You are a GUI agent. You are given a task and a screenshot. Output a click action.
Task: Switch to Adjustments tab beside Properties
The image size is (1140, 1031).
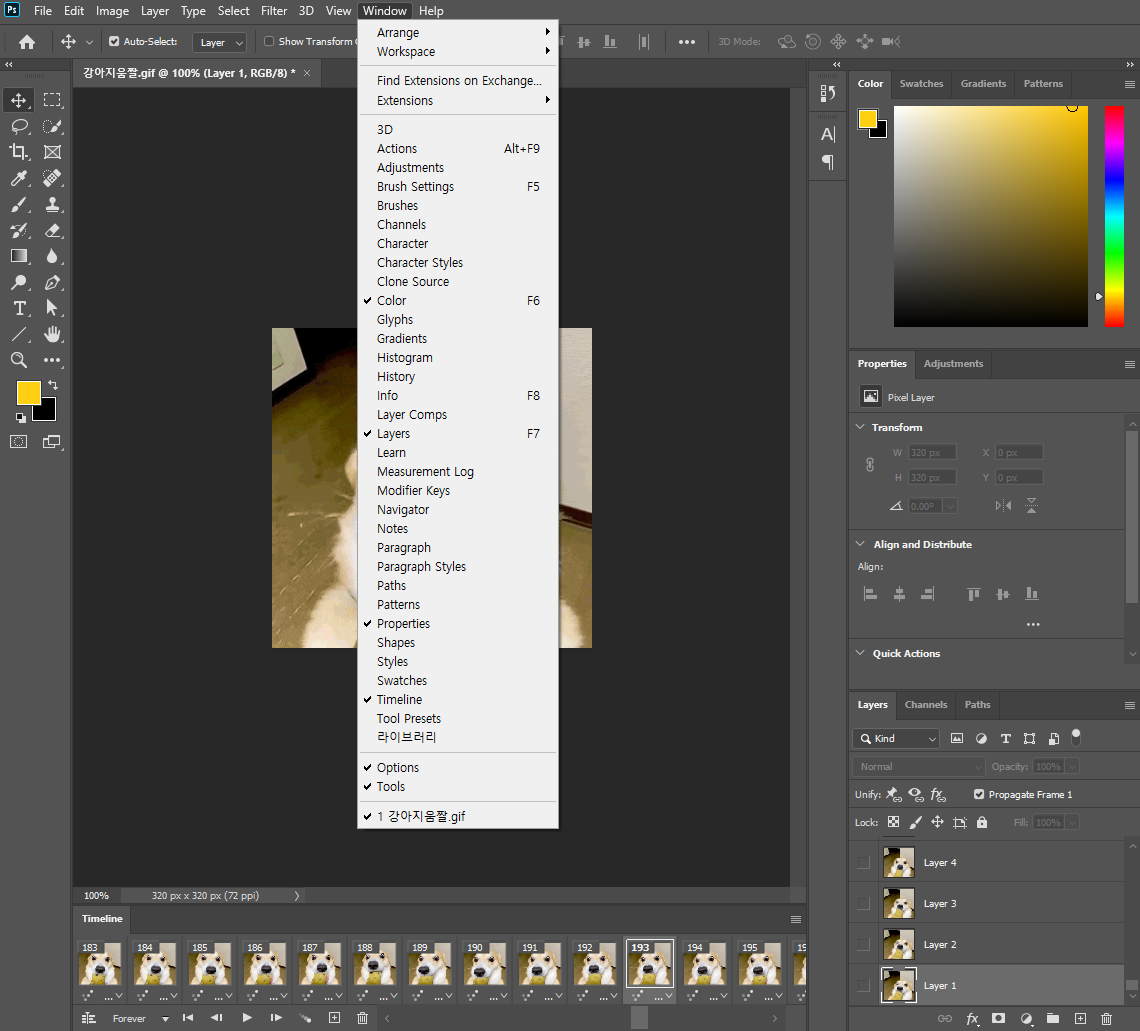(x=953, y=364)
